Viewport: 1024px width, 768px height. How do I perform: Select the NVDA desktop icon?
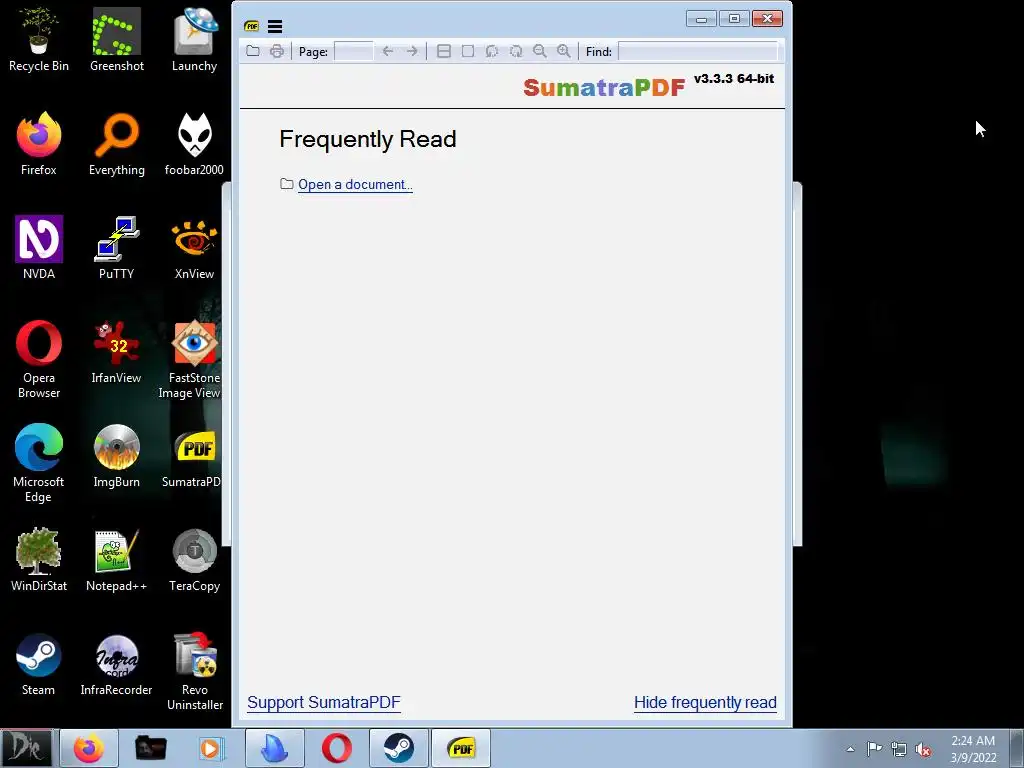click(39, 247)
